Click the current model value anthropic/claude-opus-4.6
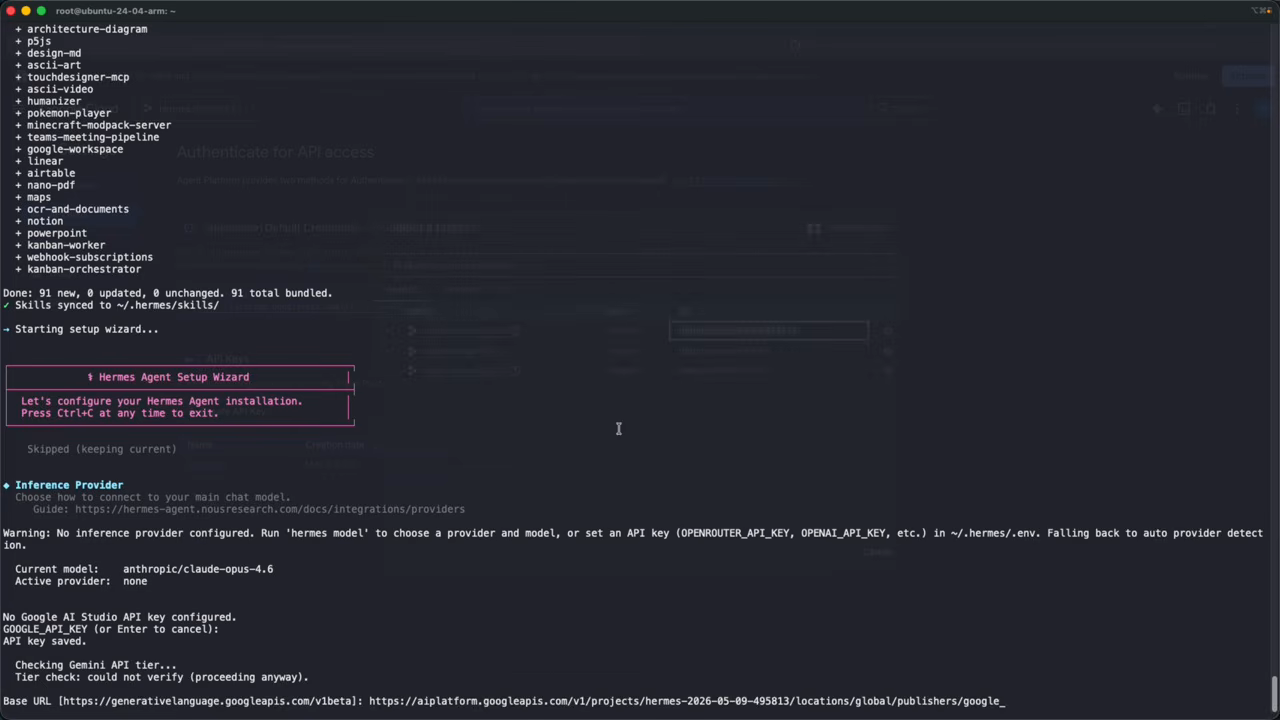1280x720 pixels. click(x=198, y=569)
